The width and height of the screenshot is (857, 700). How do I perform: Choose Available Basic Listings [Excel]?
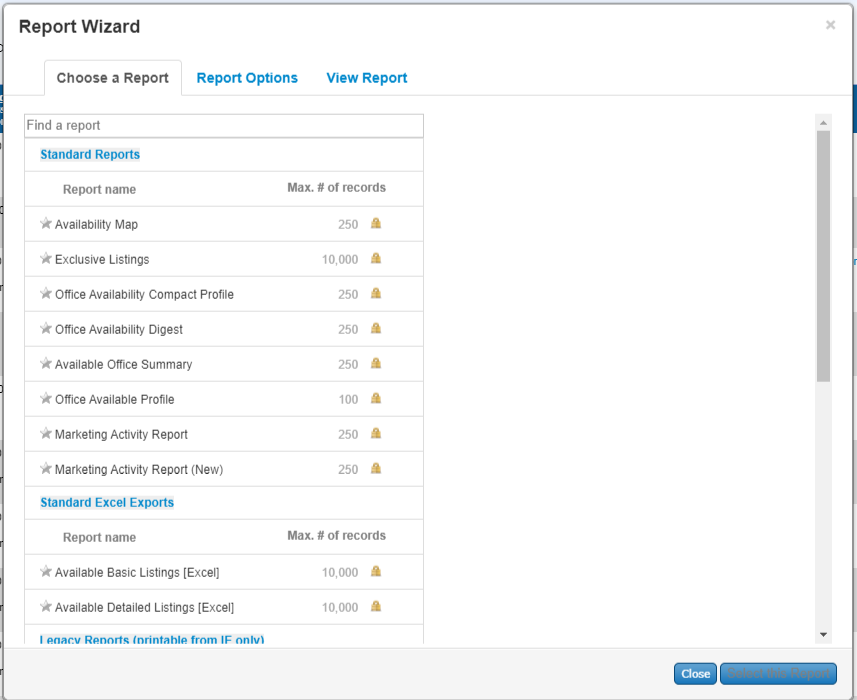tap(137, 573)
